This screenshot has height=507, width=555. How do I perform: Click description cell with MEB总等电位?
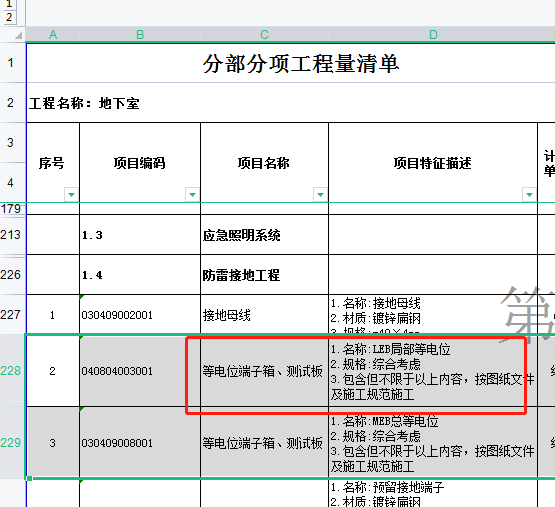(433, 443)
